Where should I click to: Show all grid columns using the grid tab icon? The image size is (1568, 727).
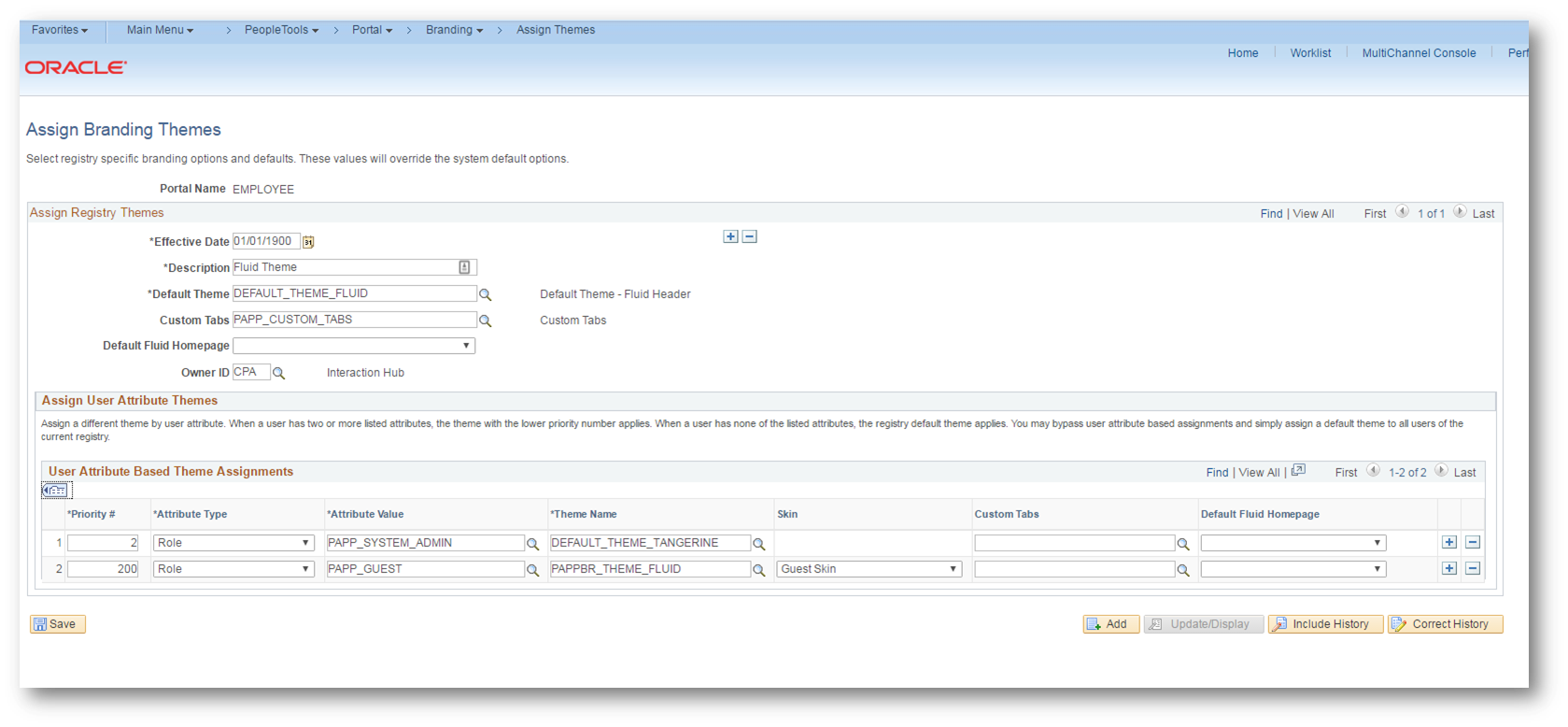[x=56, y=491]
